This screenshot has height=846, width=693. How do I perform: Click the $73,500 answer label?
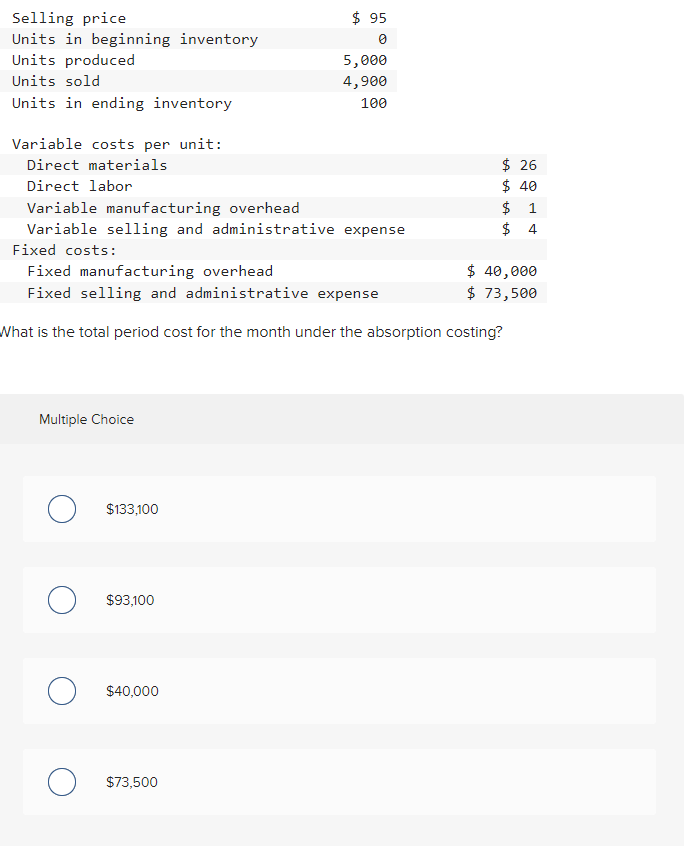coord(132,782)
